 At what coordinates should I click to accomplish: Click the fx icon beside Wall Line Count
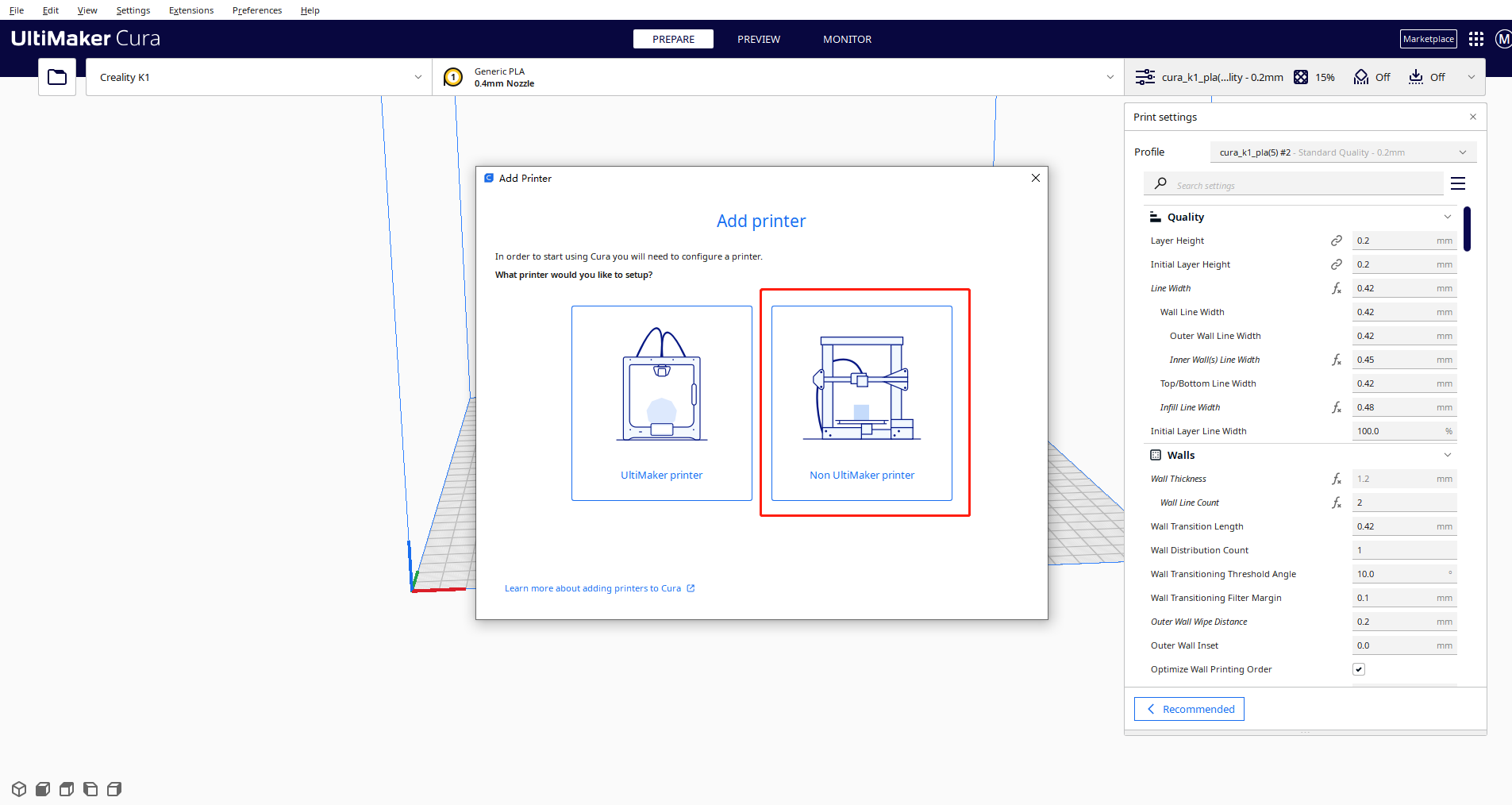(x=1337, y=503)
